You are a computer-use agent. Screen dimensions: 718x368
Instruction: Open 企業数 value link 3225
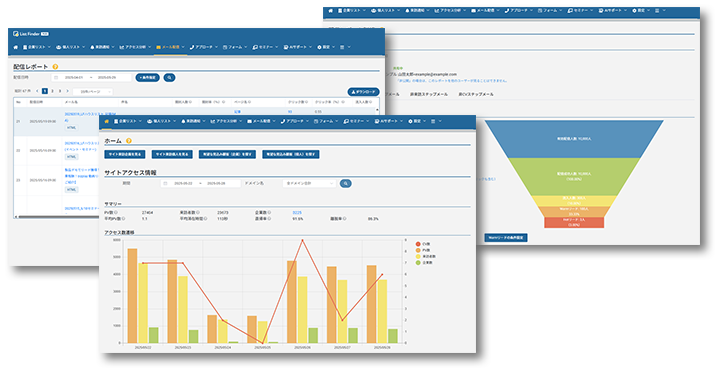(x=297, y=213)
